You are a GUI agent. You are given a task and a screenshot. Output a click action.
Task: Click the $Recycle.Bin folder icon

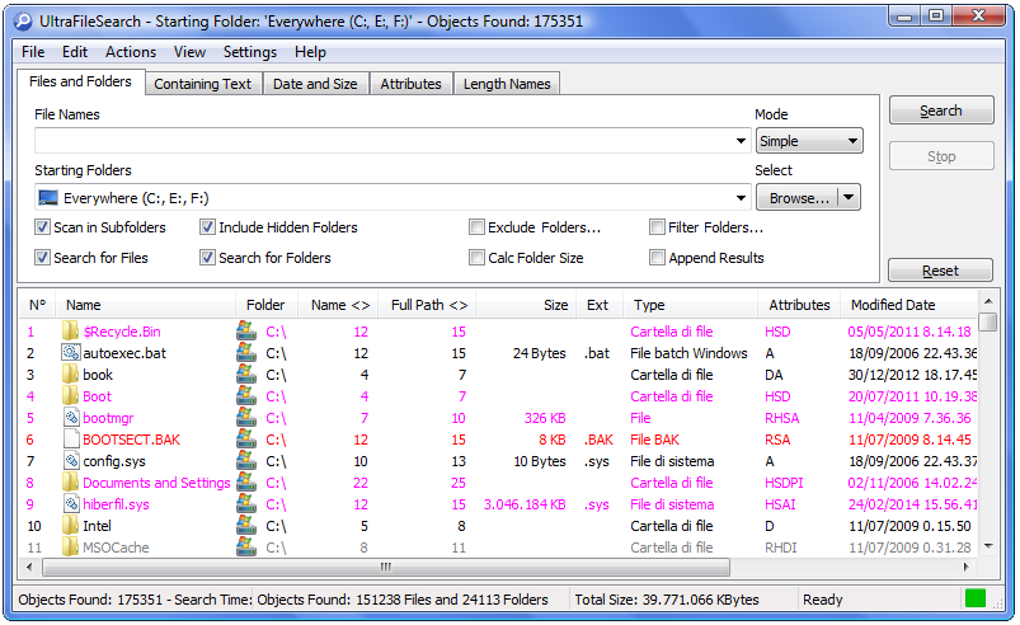coord(70,331)
